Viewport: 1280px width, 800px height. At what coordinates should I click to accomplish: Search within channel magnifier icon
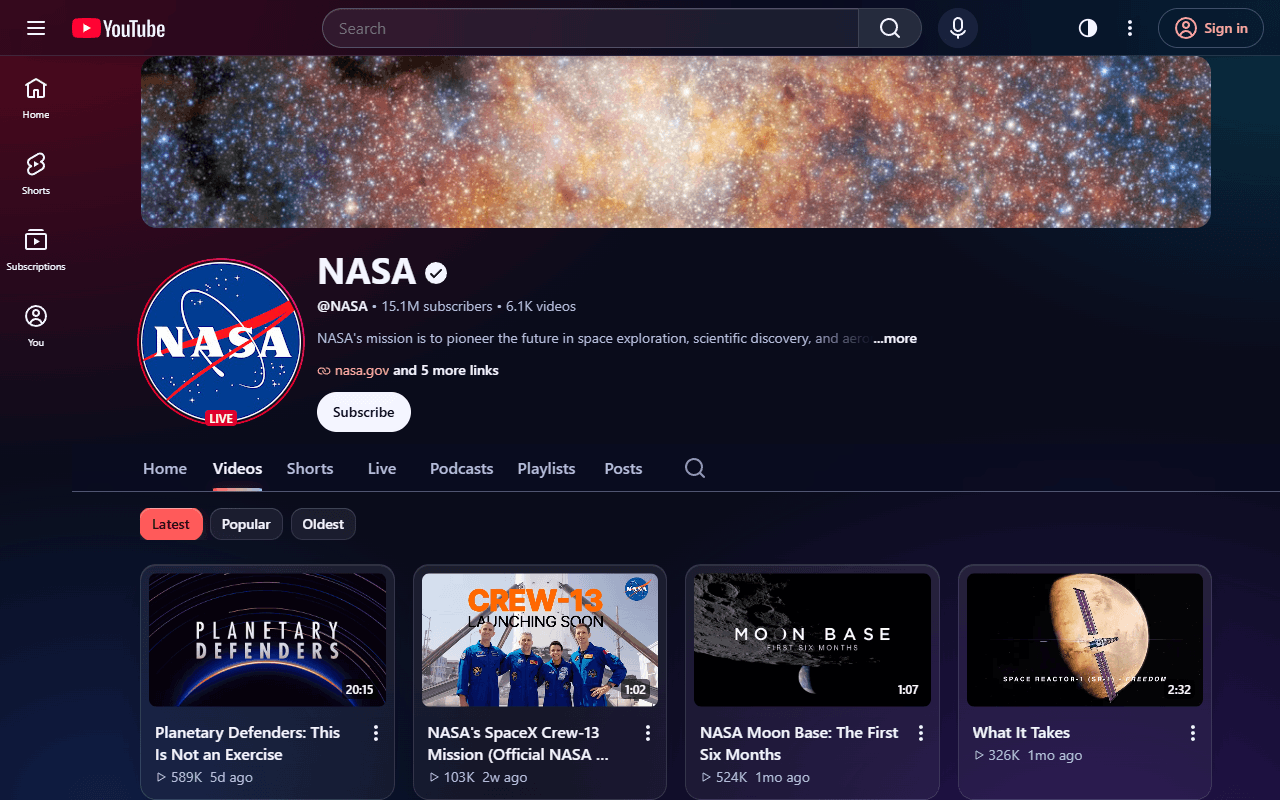click(695, 468)
